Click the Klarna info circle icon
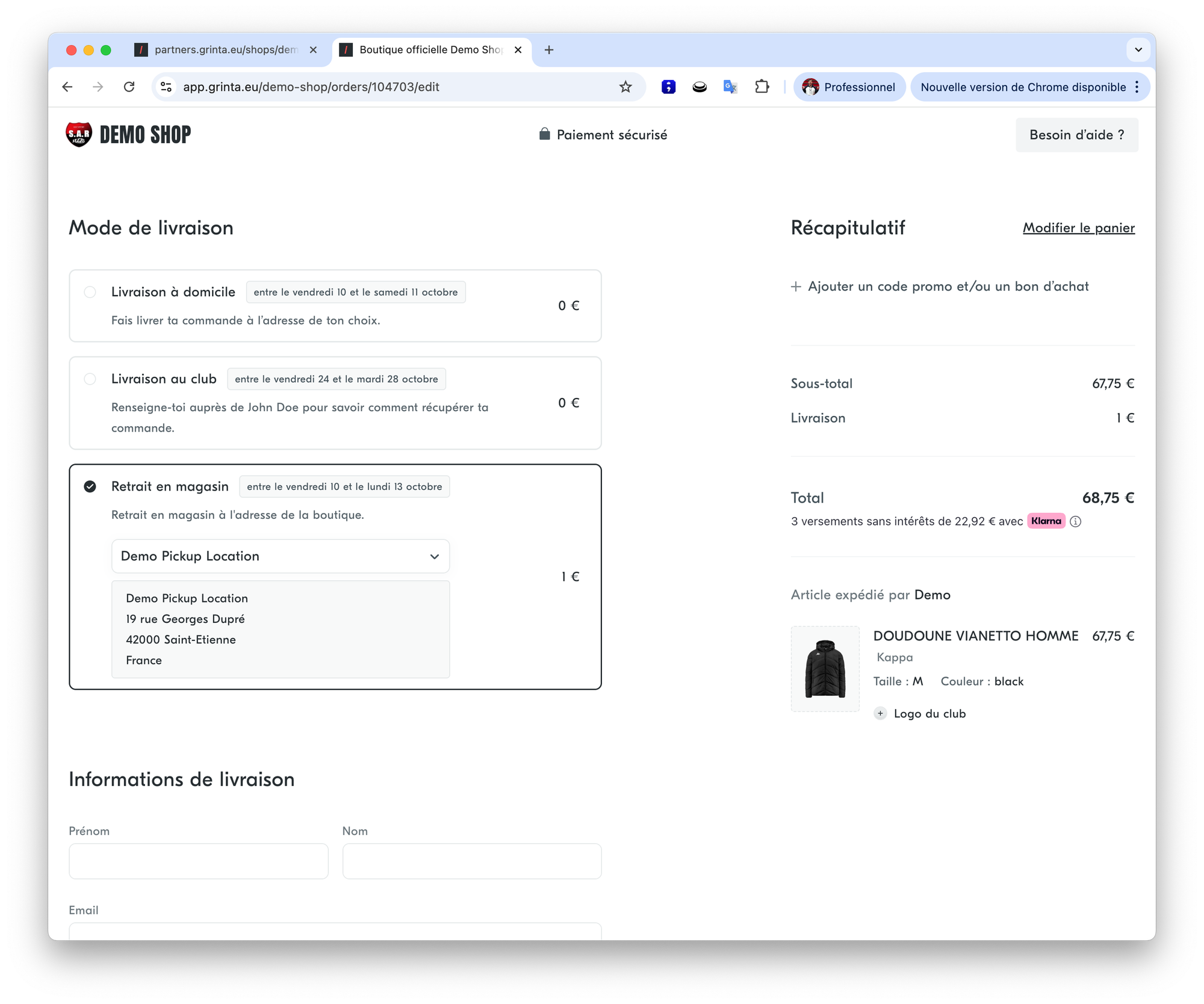This screenshot has width=1204, height=1004. [x=1076, y=522]
